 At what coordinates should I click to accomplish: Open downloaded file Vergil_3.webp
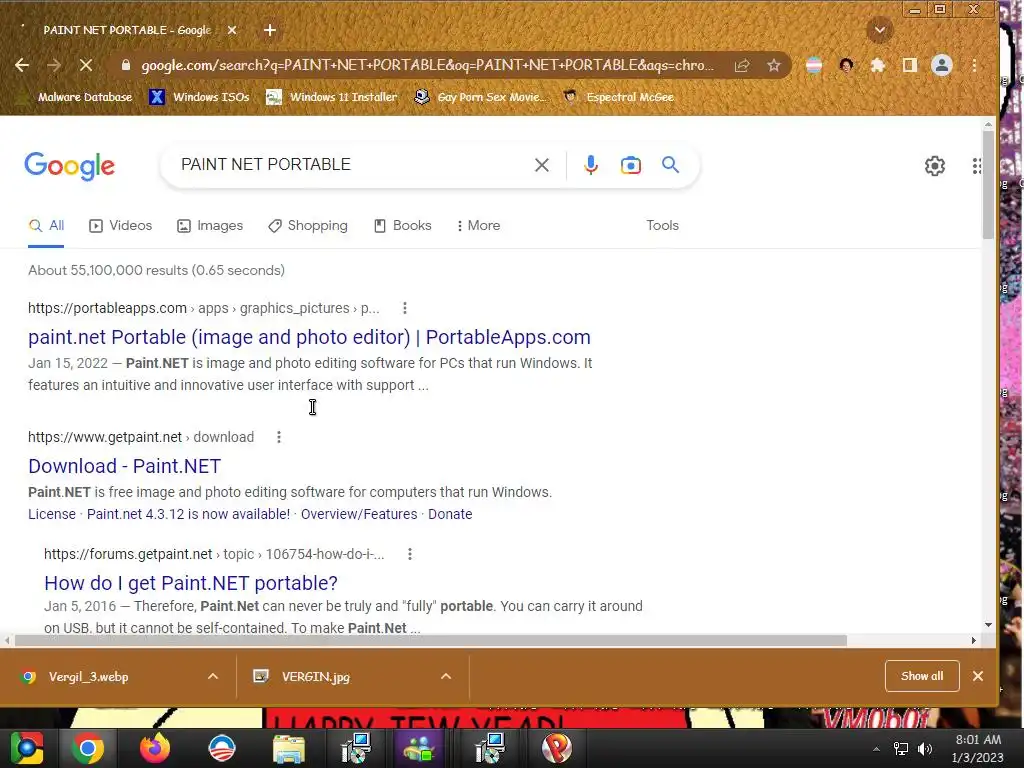point(88,677)
